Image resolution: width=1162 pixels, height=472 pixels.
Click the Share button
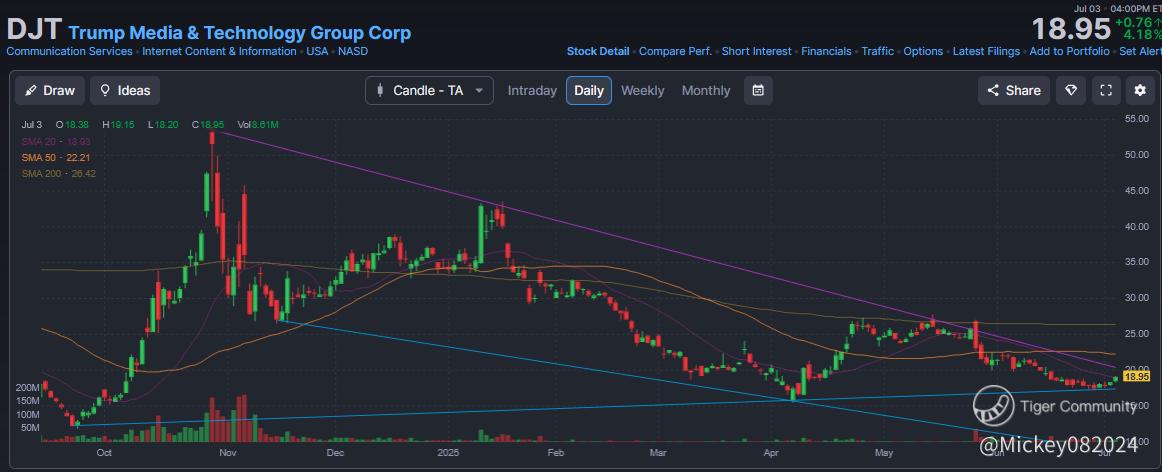click(1014, 90)
